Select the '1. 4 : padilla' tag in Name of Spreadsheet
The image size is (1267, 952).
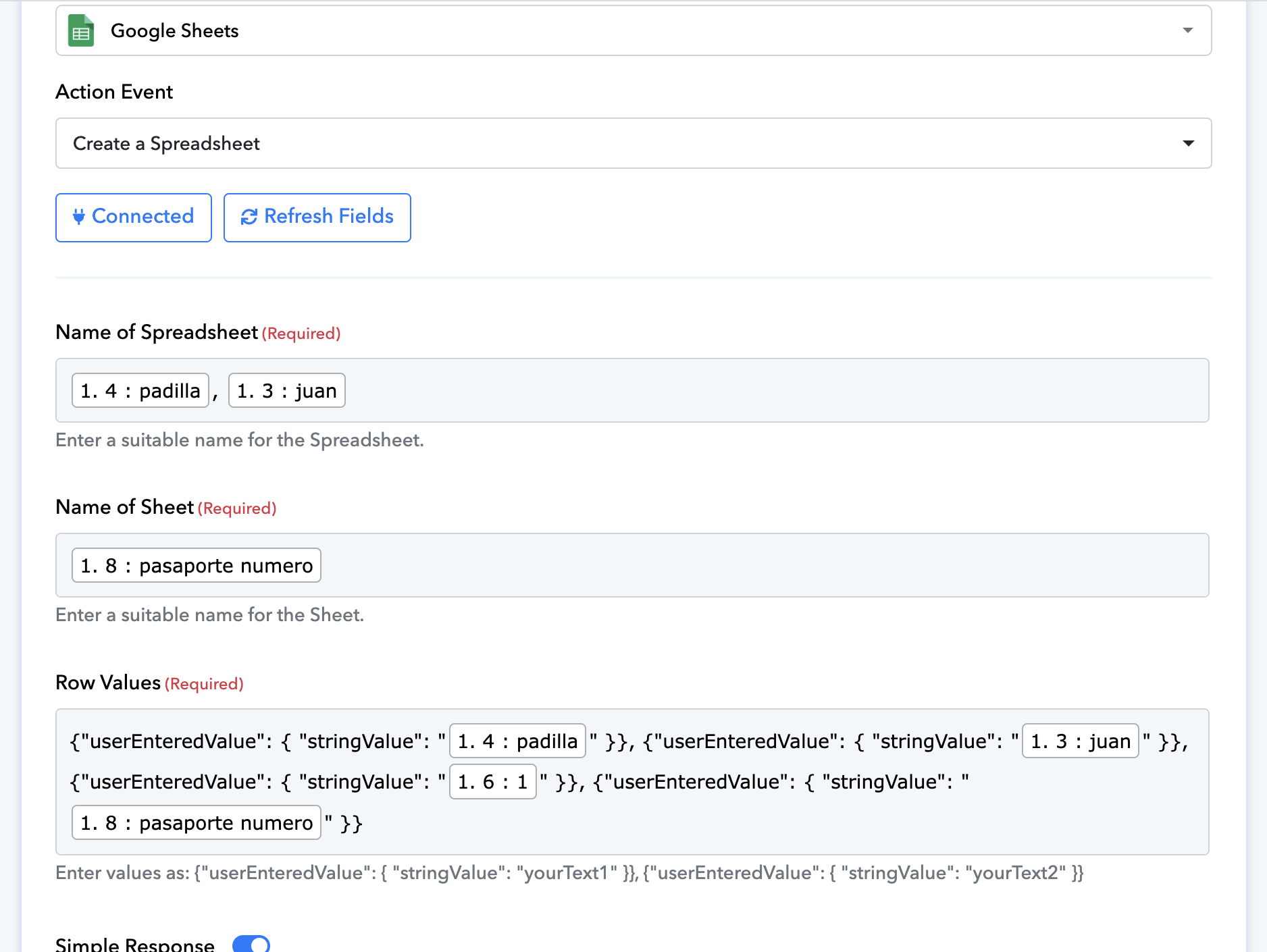(140, 390)
